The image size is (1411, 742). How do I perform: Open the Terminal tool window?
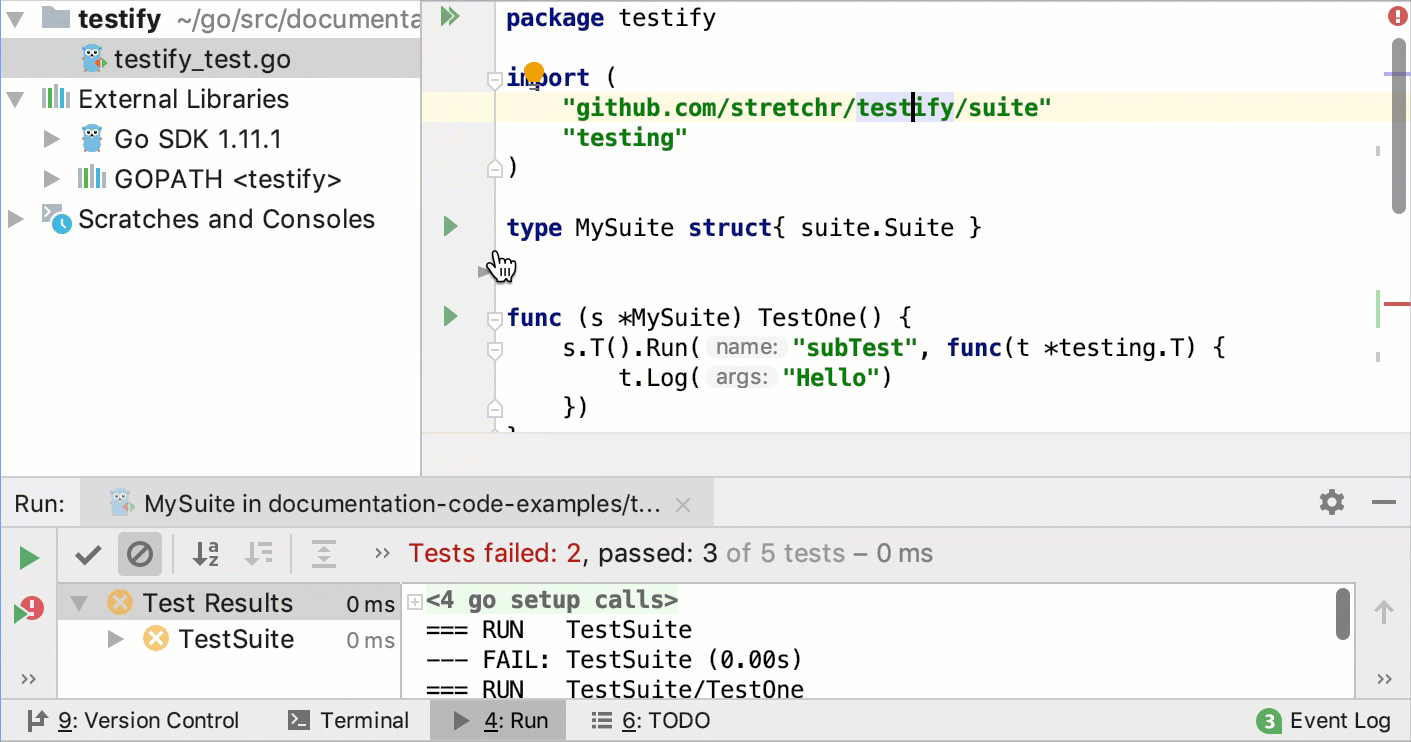coord(348,720)
